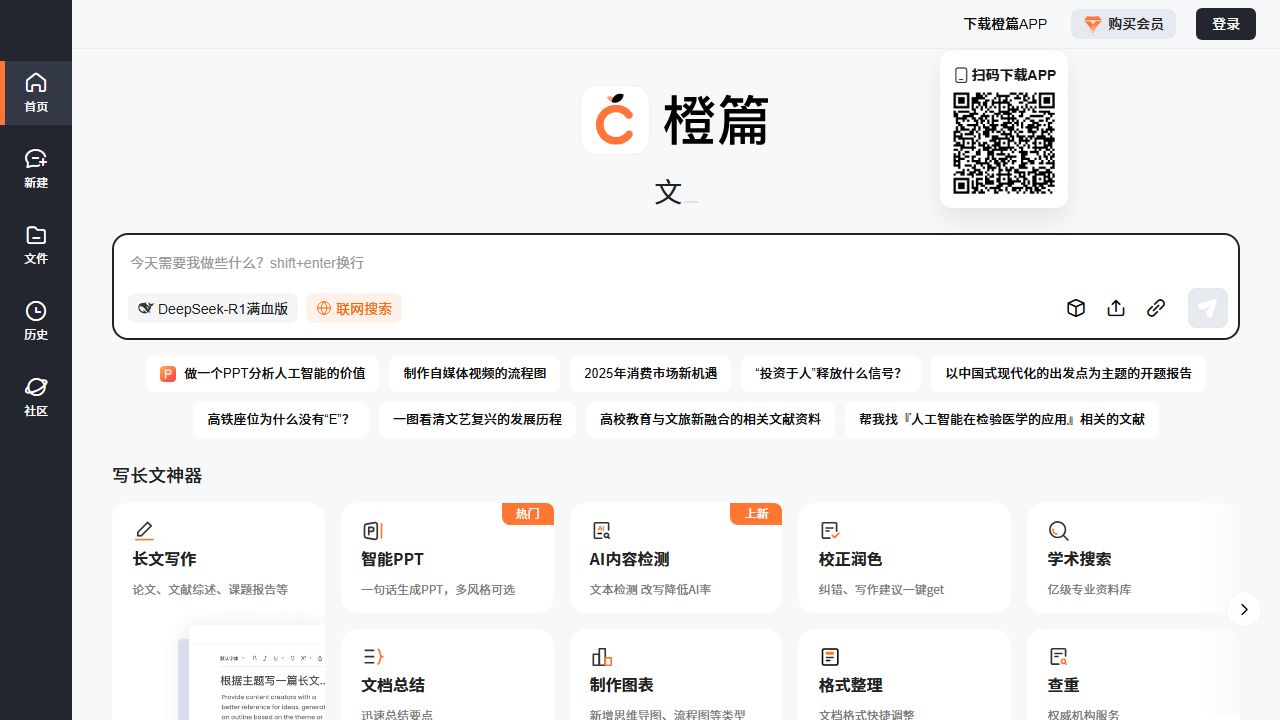Click the upload icon in the input box

tap(1116, 308)
